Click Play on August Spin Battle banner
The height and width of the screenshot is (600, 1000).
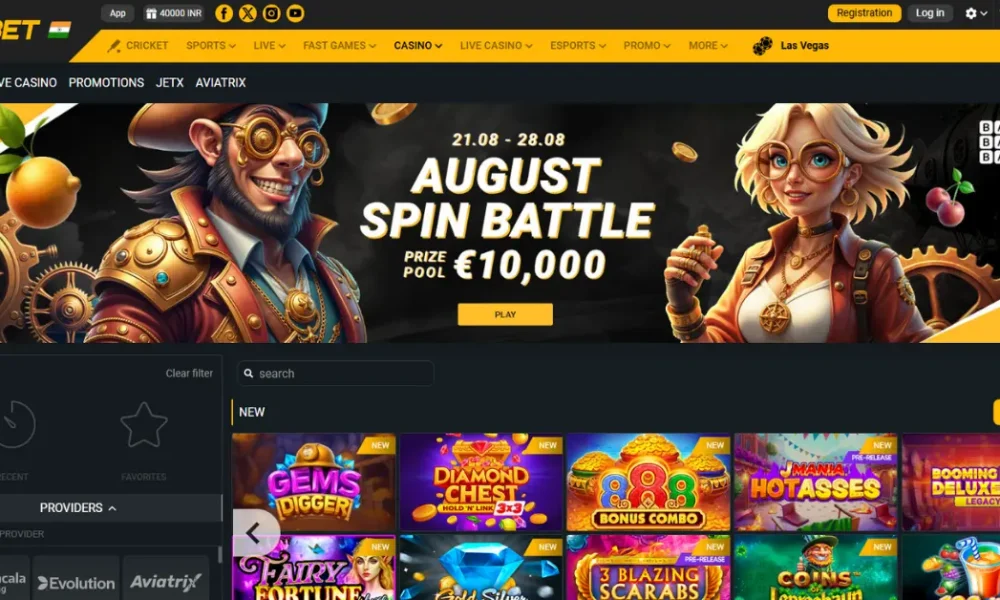pos(505,314)
